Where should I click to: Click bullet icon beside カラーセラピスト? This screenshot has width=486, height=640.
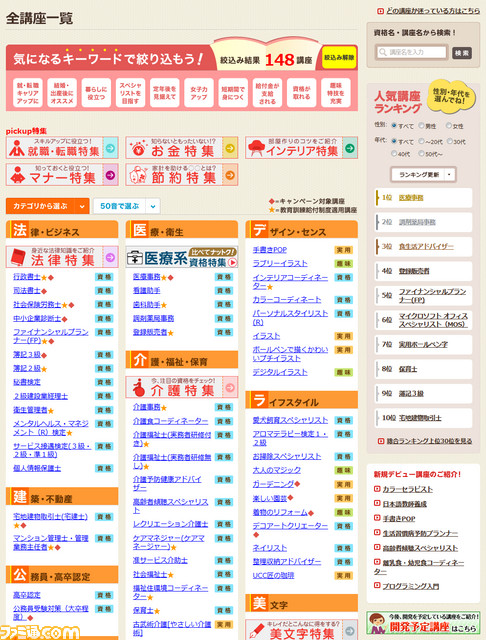(377, 489)
